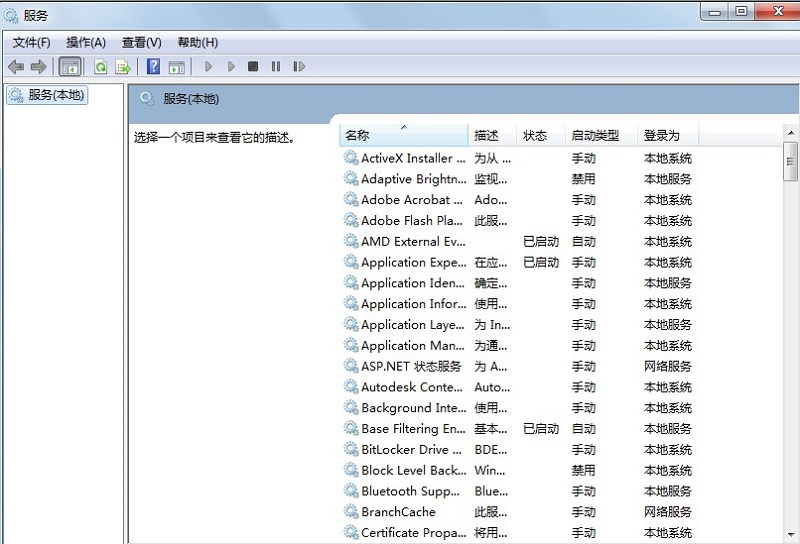800x544 pixels.
Task: Toggle the show/hide console tree icon
Action: (x=70, y=66)
